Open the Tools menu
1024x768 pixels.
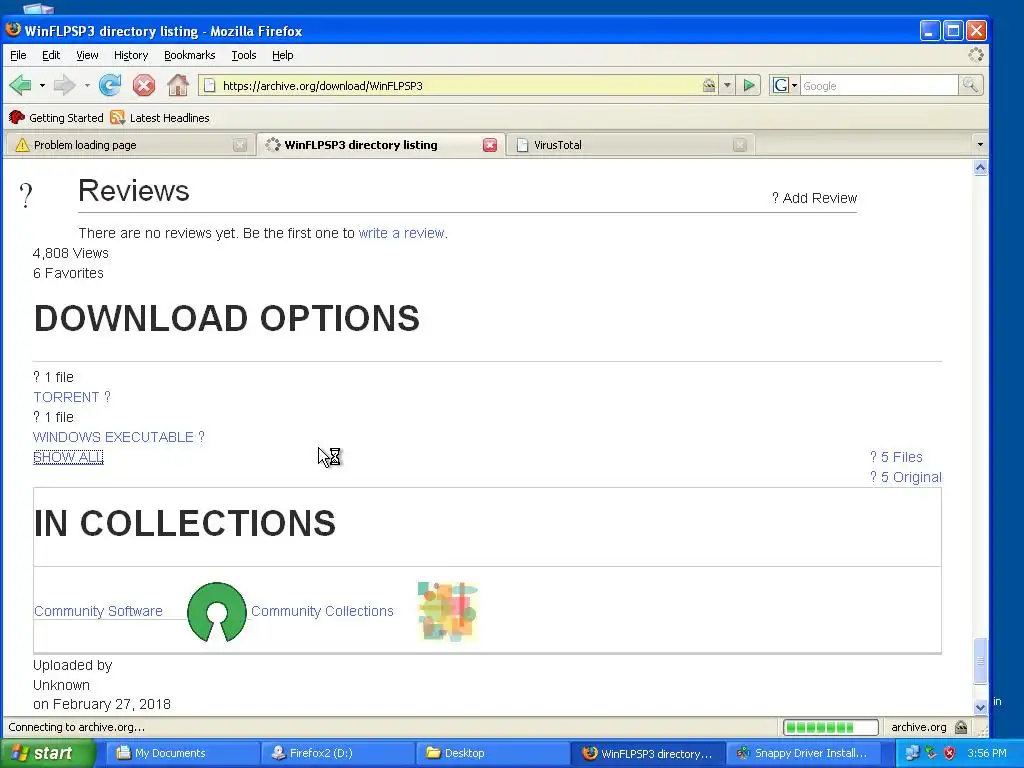point(244,56)
